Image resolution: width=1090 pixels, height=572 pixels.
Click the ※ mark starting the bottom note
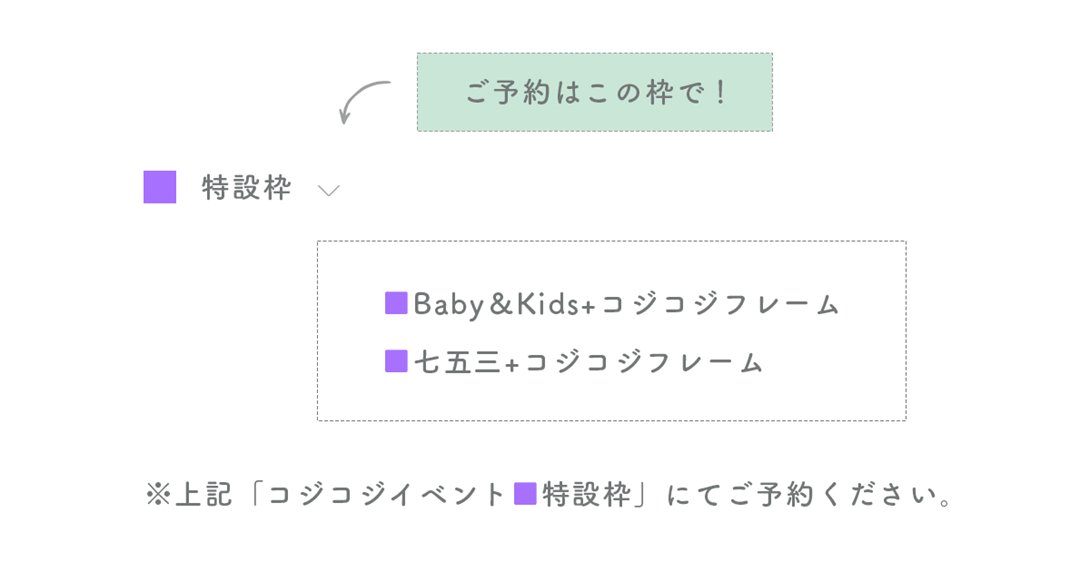159,495
